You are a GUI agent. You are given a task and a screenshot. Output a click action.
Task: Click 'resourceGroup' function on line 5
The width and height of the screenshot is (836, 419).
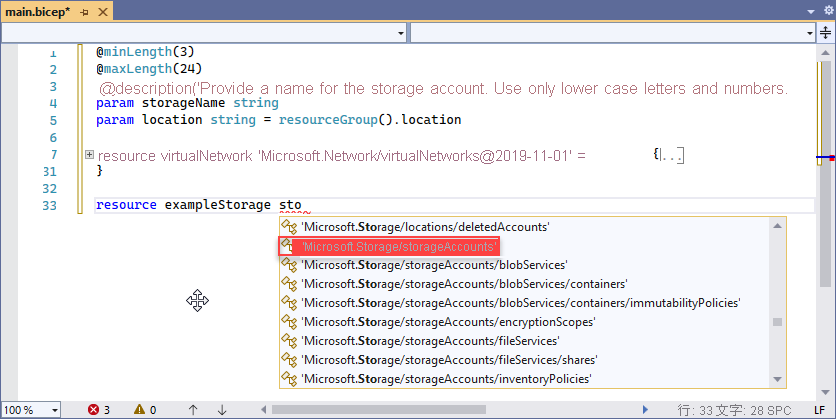328,119
